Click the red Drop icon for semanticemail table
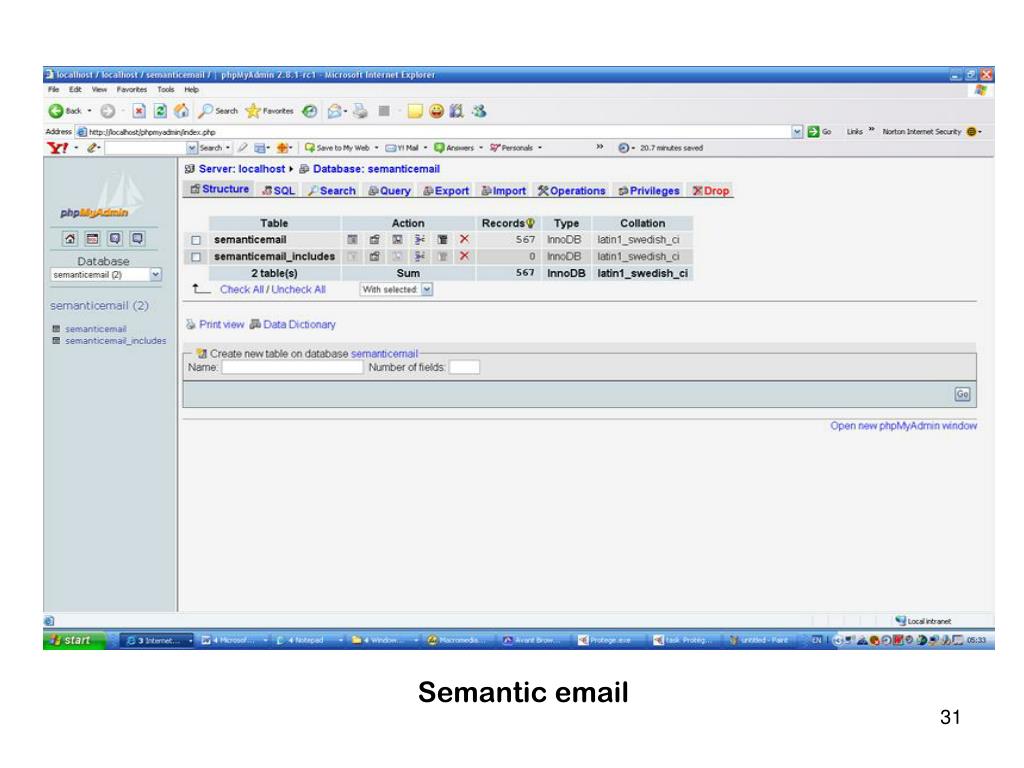 (x=463, y=240)
